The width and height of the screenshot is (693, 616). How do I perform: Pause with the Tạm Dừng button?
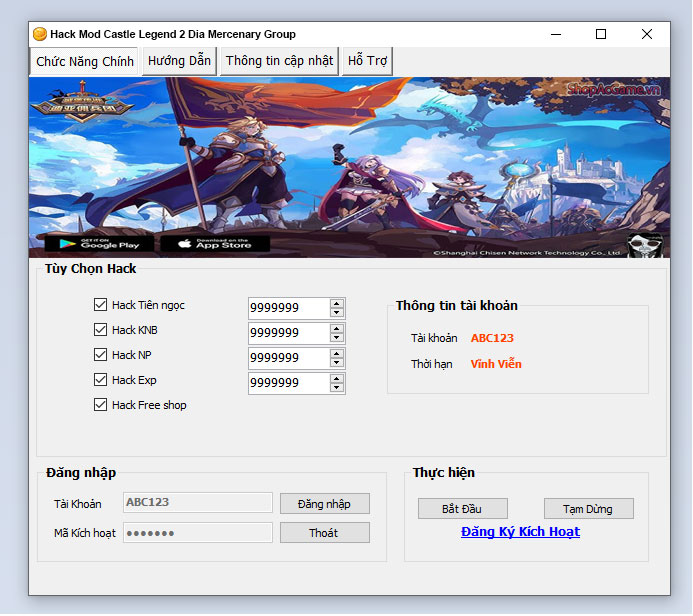pyautogui.click(x=588, y=509)
